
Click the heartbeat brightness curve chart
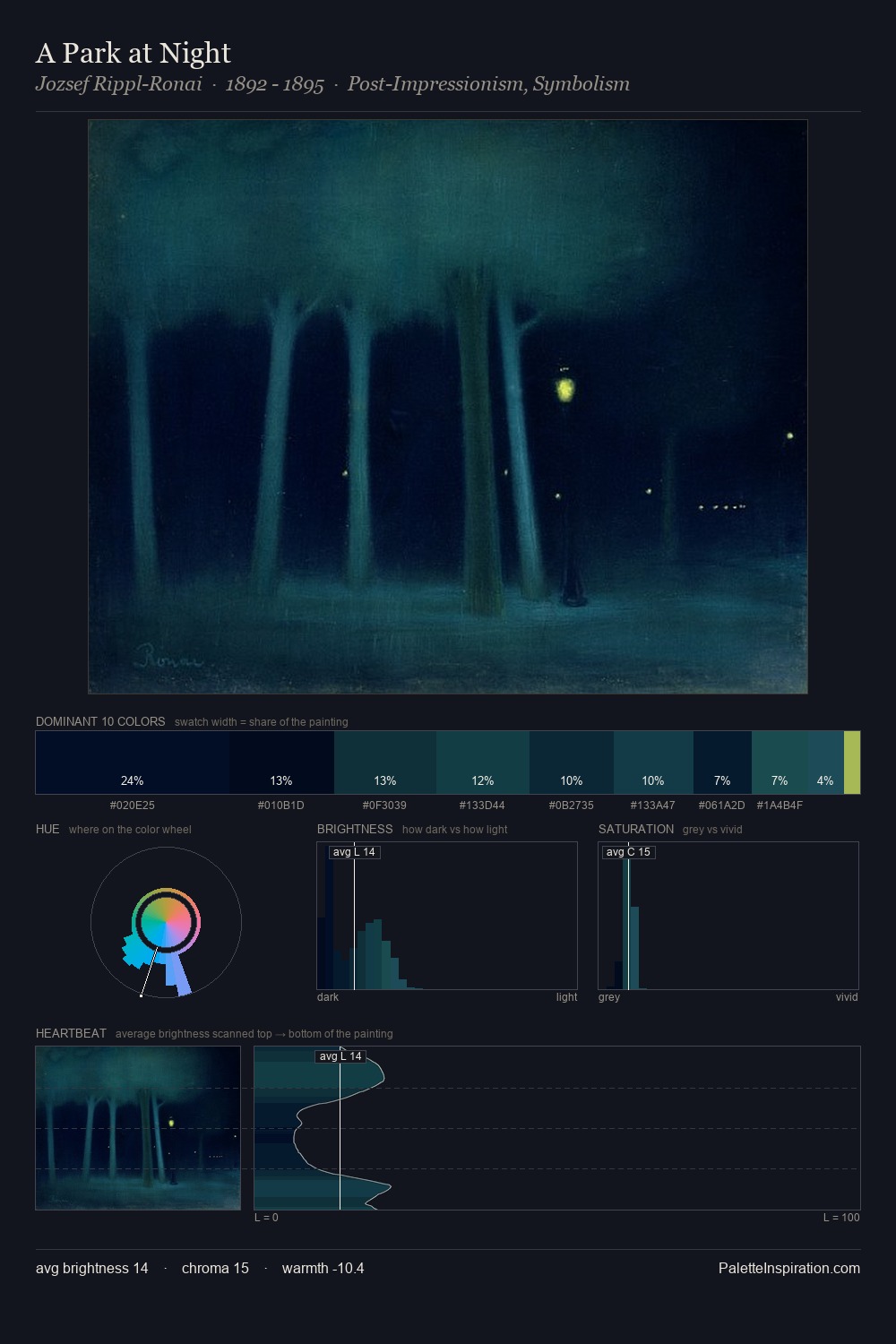(557, 1128)
